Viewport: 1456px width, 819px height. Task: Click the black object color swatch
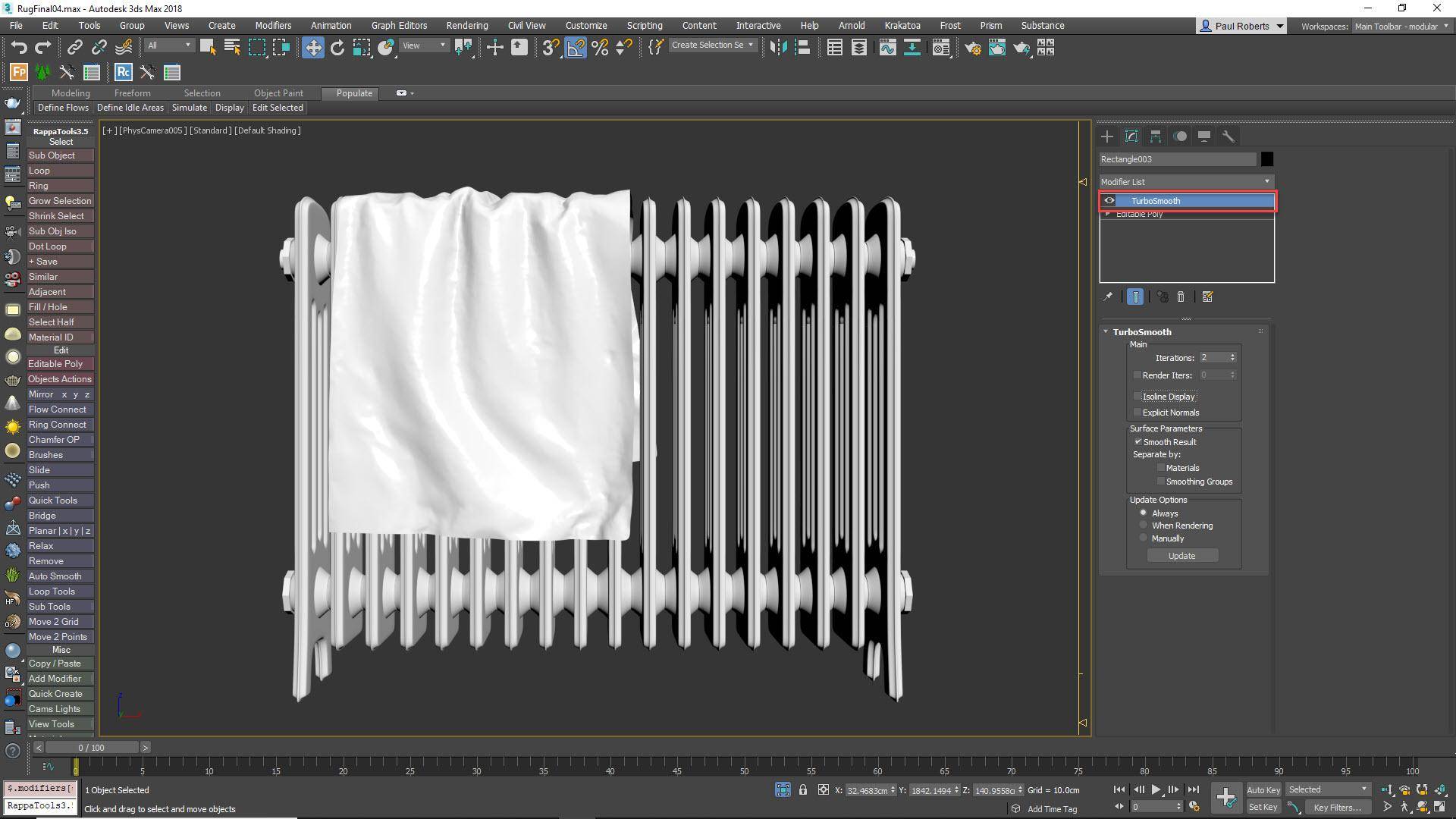[x=1267, y=159]
